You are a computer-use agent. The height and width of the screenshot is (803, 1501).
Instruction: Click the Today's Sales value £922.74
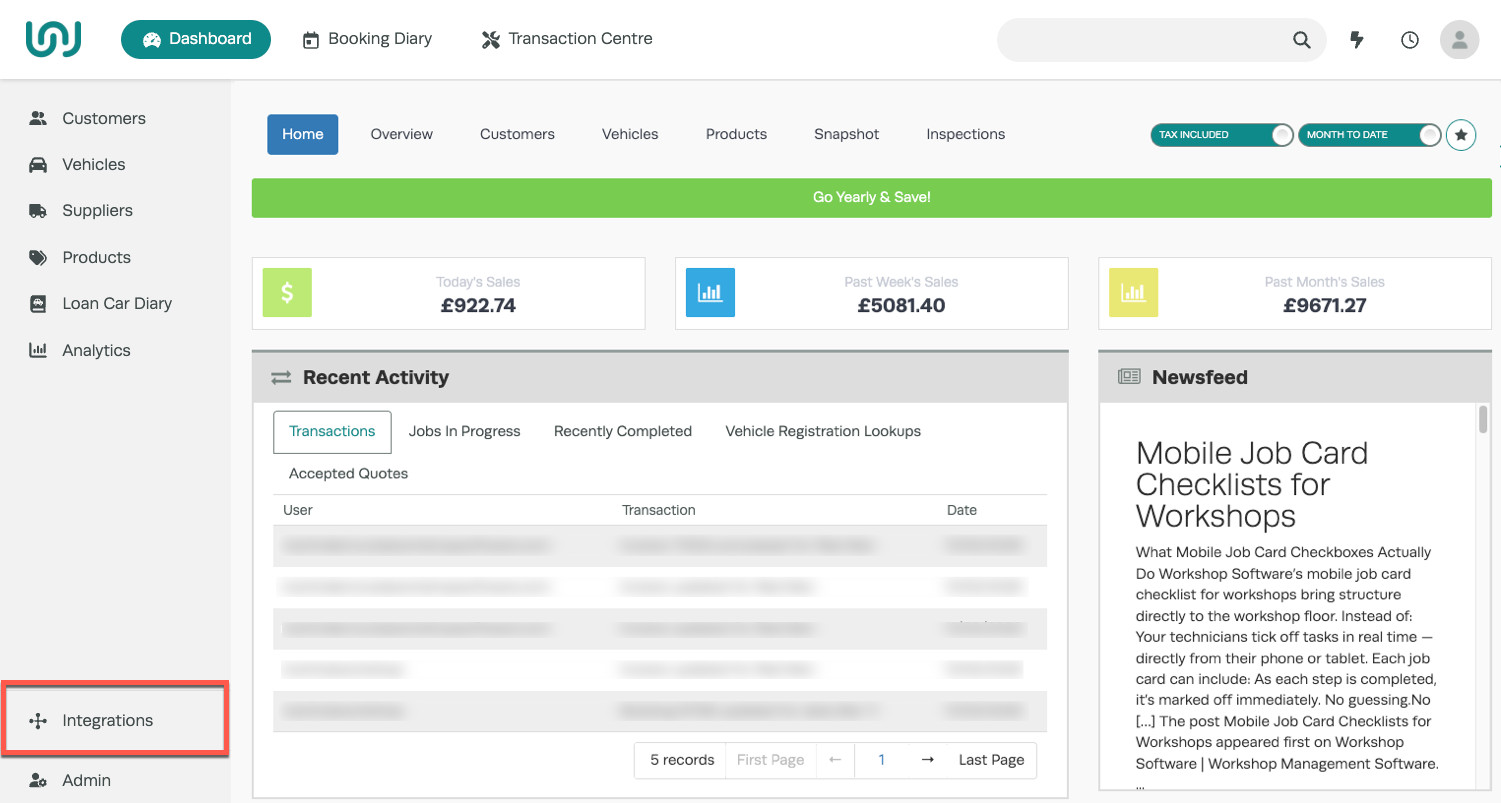[x=478, y=306]
